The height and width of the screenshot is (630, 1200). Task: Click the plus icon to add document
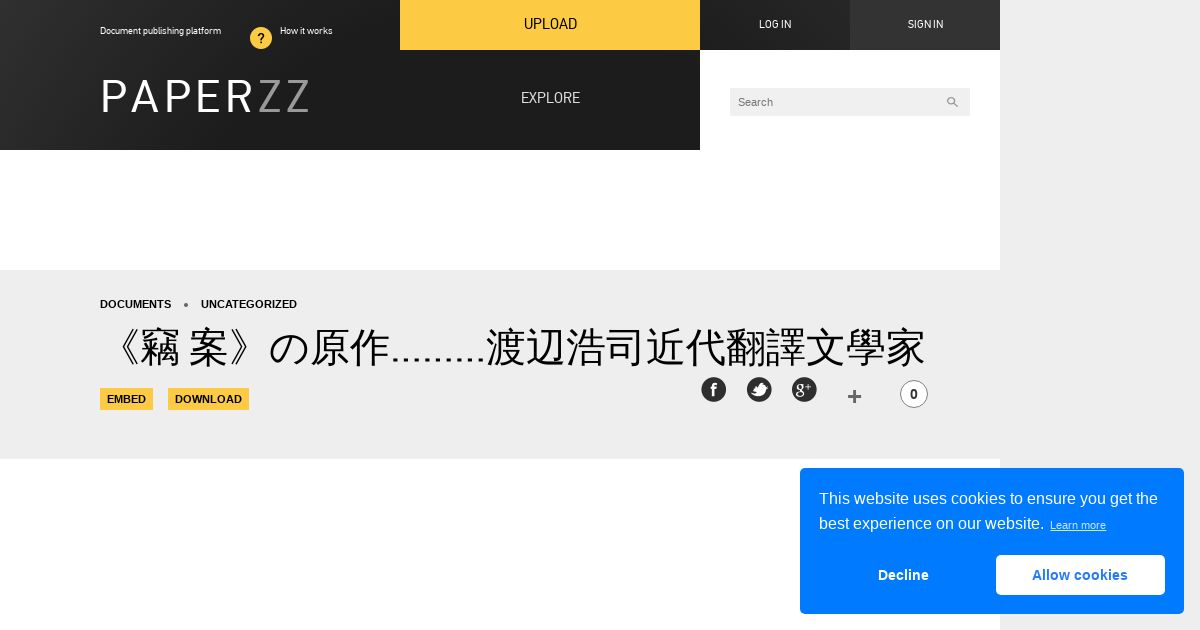click(x=854, y=396)
